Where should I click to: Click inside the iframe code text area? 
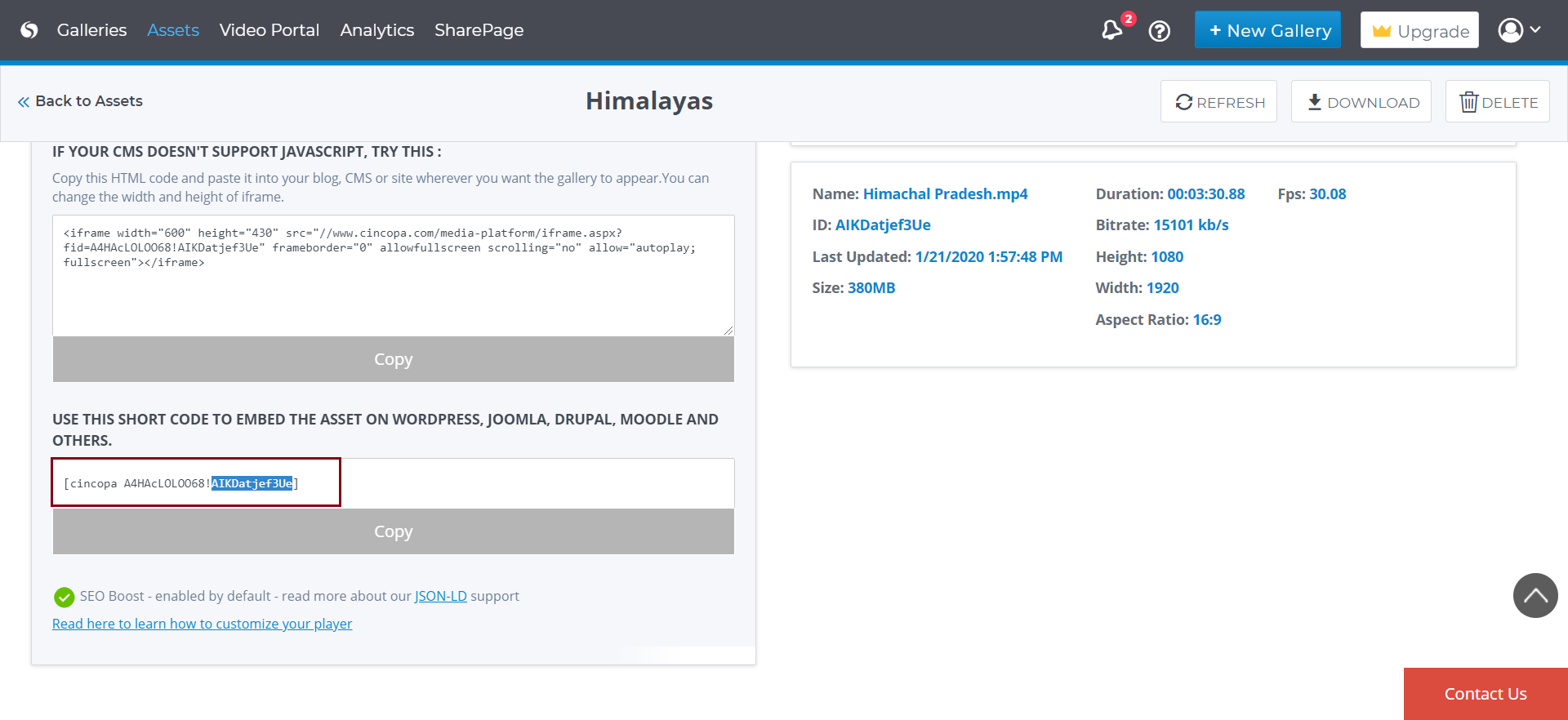pyautogui.click(x=393, y=294)
